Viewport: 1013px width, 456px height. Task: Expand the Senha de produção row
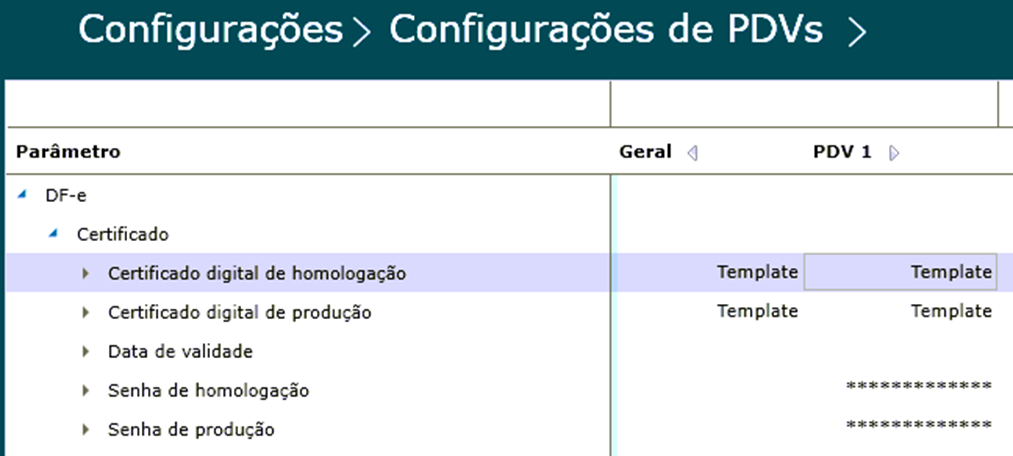pyautogui.click(x=86, y=430)
